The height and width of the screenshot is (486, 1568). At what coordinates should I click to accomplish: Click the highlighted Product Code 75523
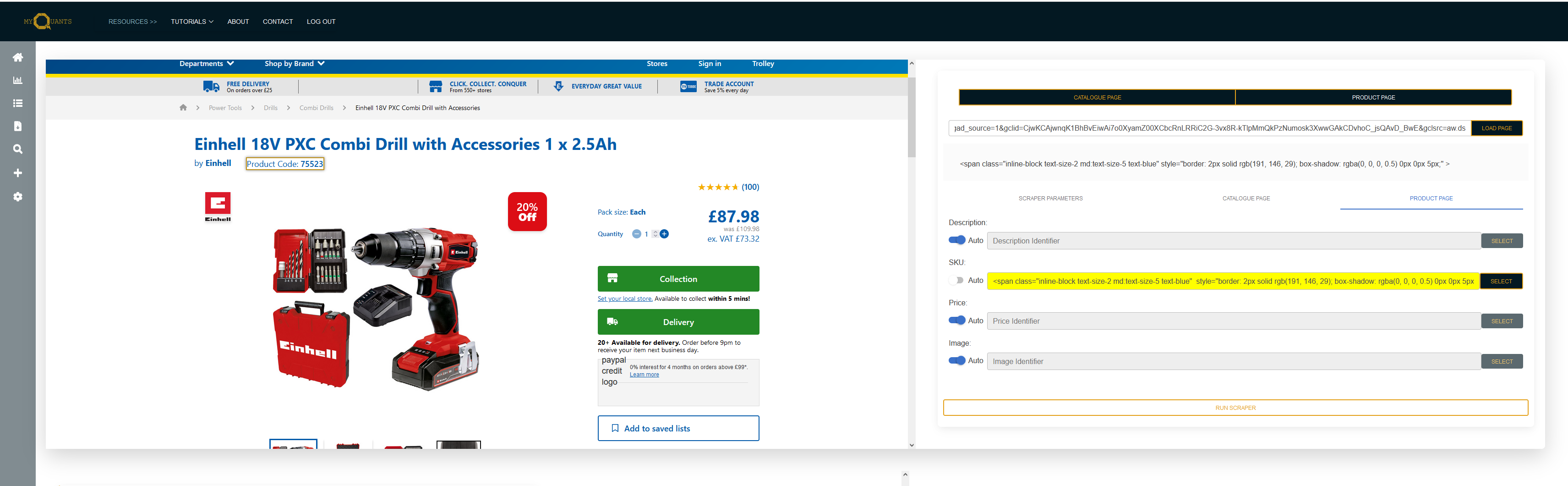click(285, 164)
